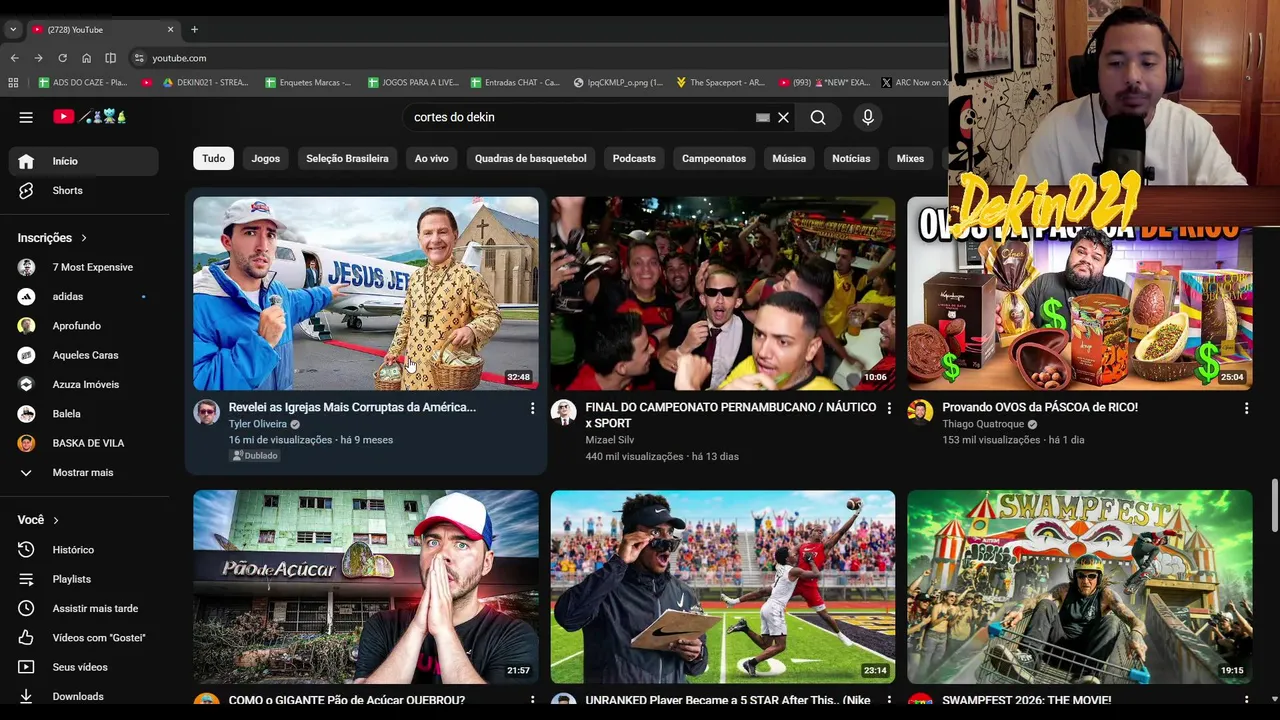The image size is (1280, 720).
Task: Expand subscriptions with Mostrar mais
Action: (83, 472)
